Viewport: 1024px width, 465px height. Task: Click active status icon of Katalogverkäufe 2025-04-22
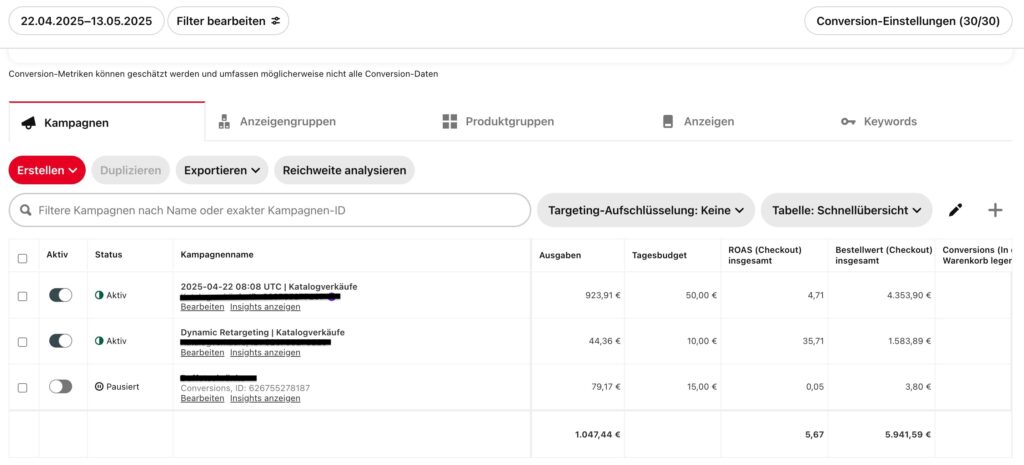click(x=99, y=295)
